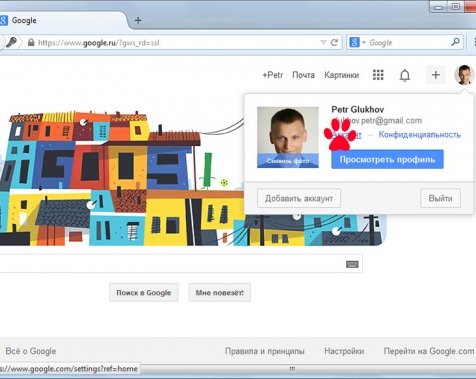Click the reload page icon
Screen dimensions: 476x379
[334, 42]
